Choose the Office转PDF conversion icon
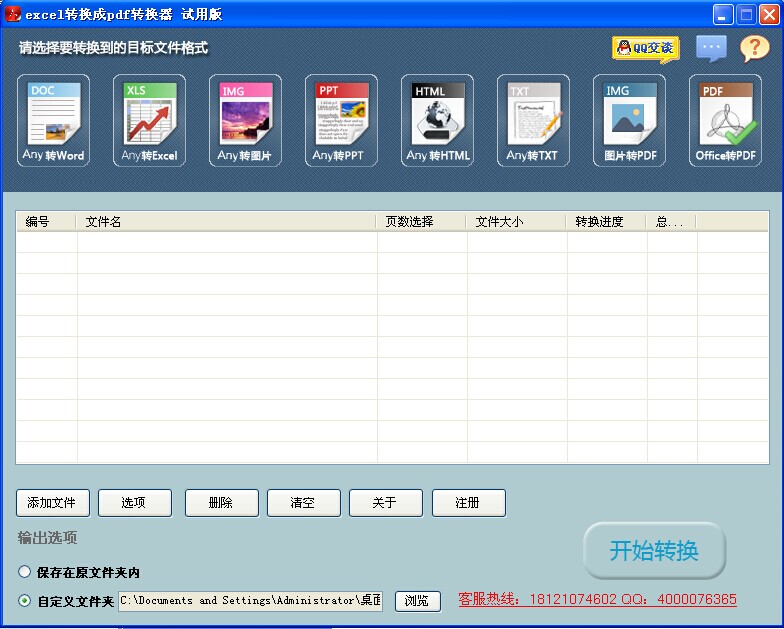This screenshot has height=629, width=784. 725,121
